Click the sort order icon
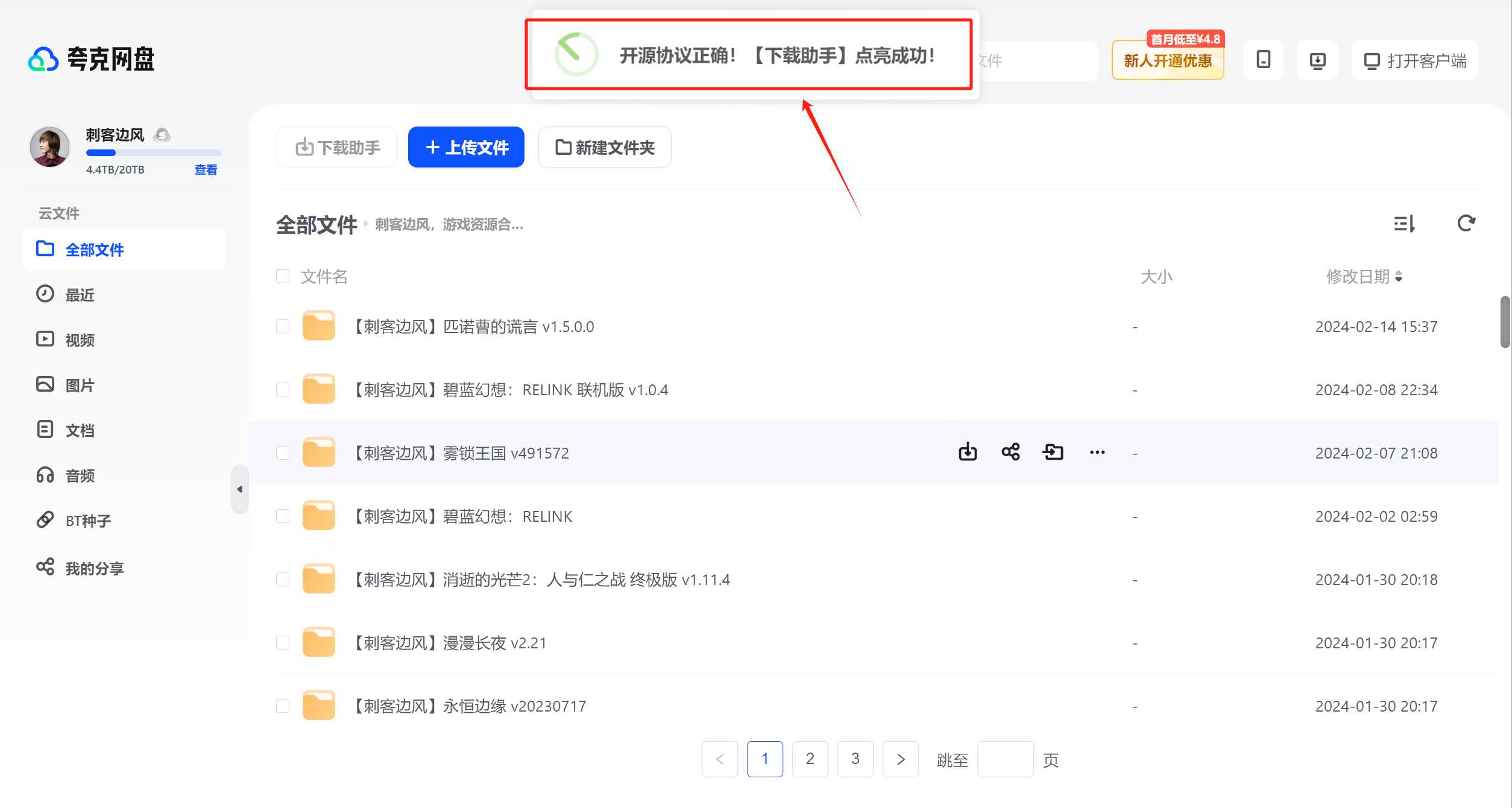The width and height of the screenshot is (1512, 808). 1404,224
